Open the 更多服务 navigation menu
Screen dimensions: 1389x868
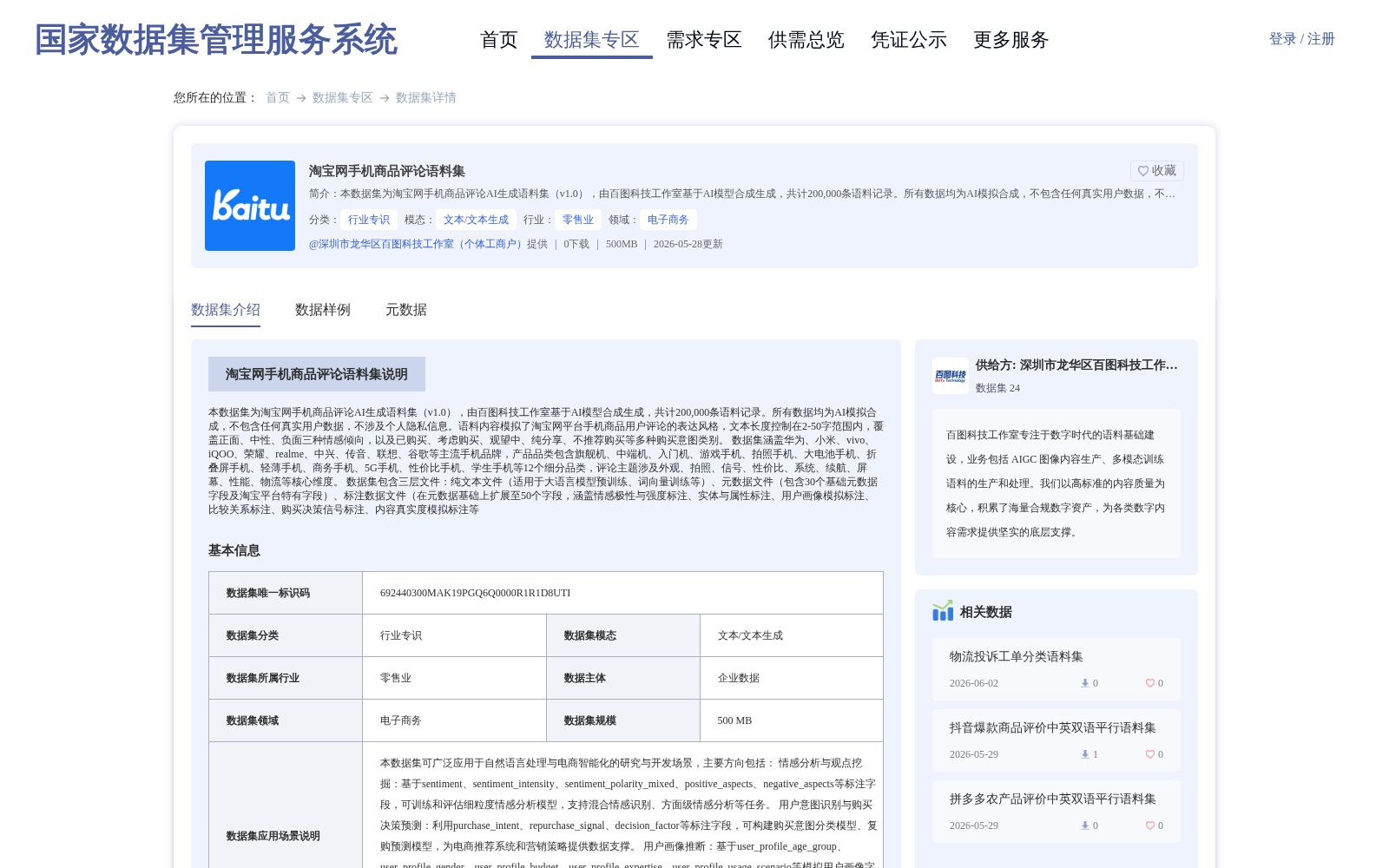pyautogui.click(x=1011, y=40)
